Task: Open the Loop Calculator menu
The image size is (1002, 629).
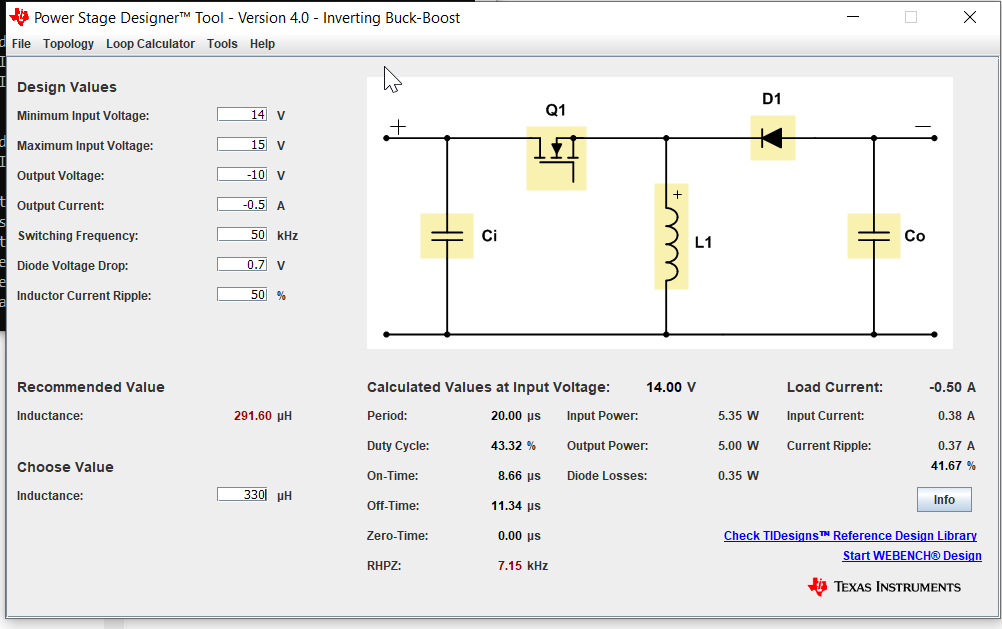Action: 150,43
